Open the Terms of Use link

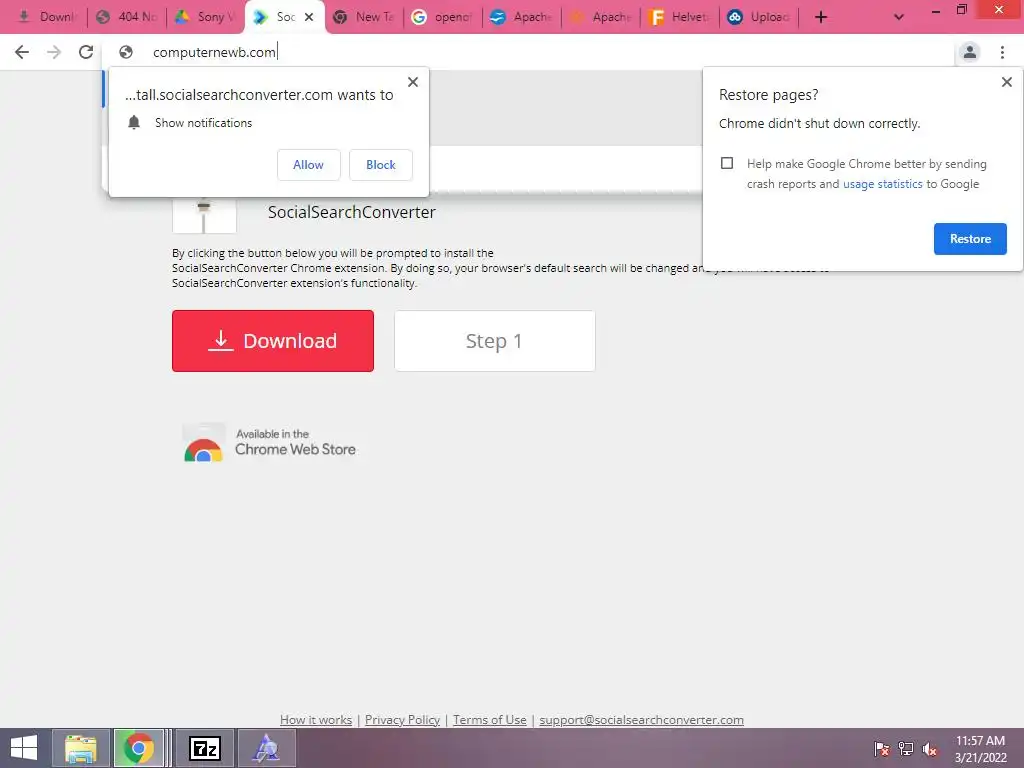[490, 720]
